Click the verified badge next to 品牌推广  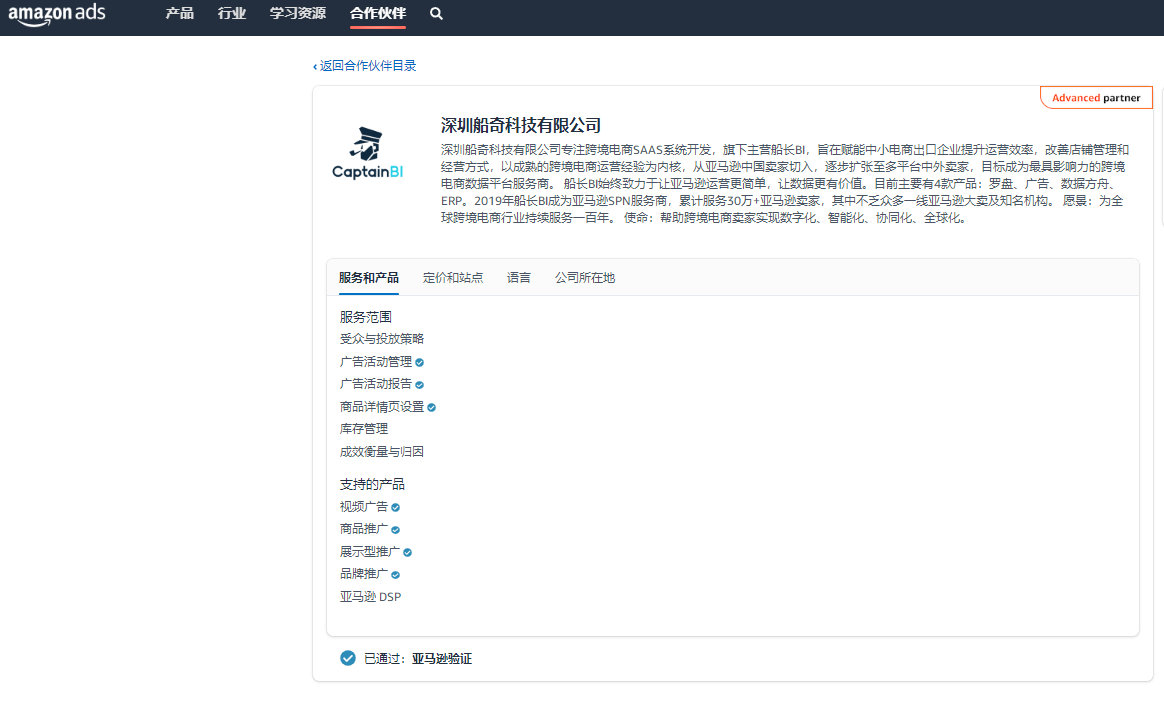(x=394, y=574)
